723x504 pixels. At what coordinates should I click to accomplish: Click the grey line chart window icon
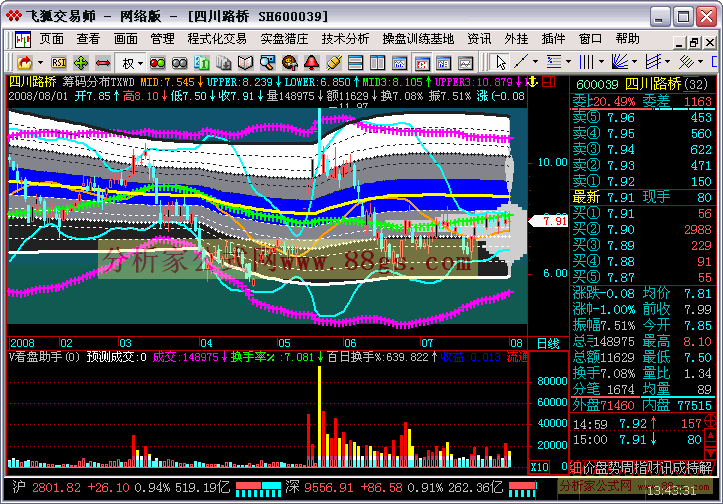click(x=466, y=63)
